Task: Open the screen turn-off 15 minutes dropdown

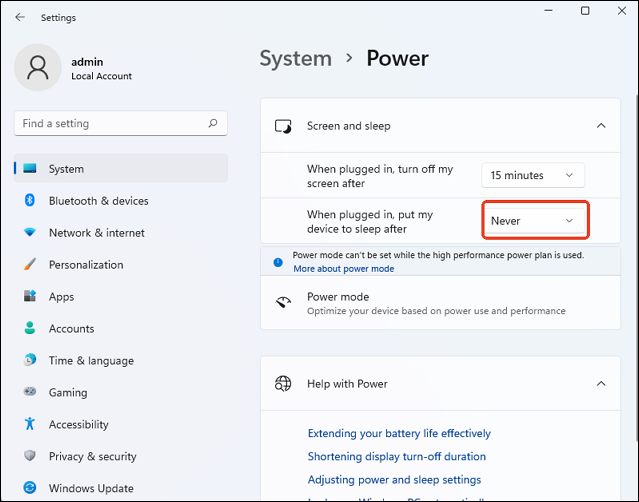Action: 533,175
